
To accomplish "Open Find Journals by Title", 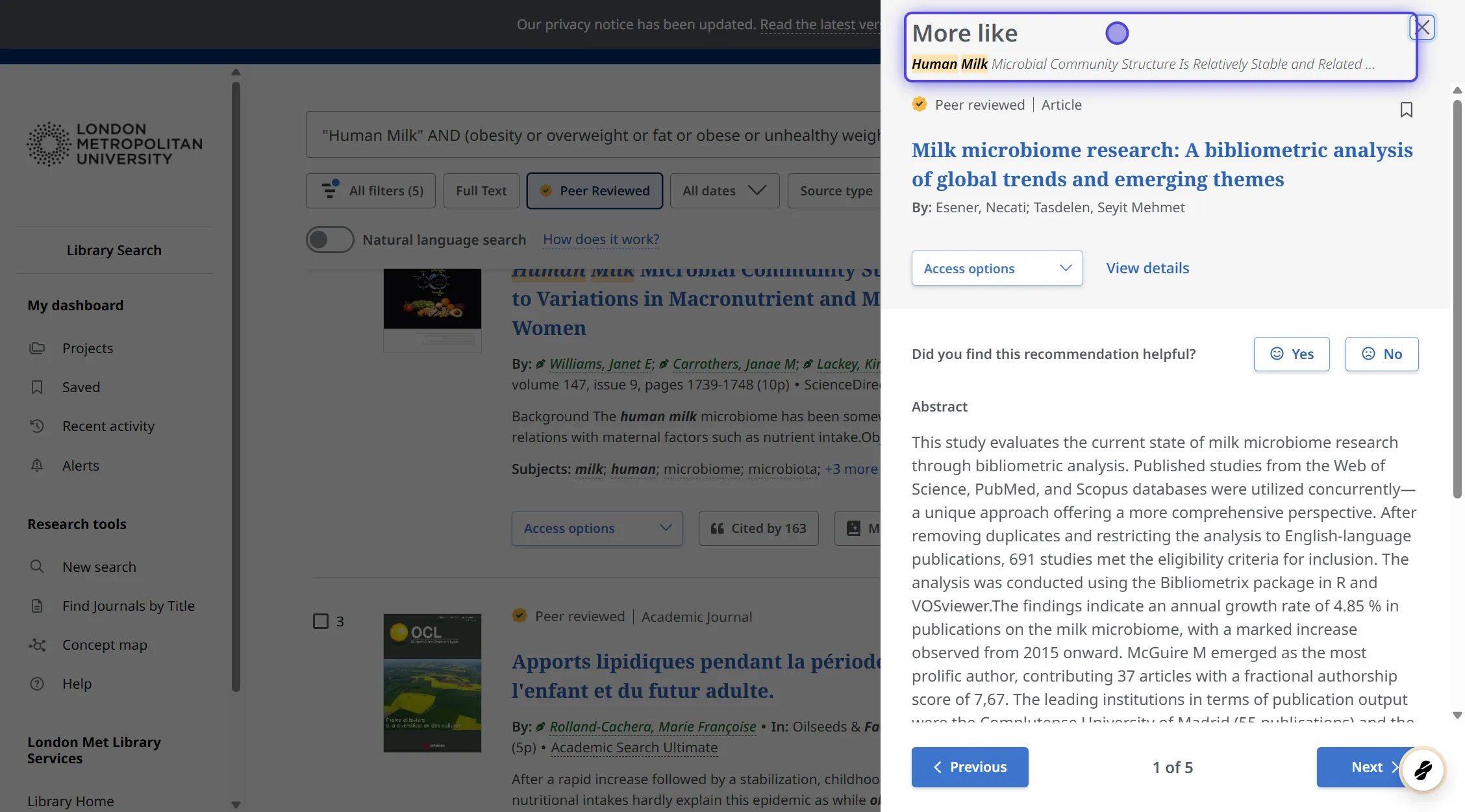I will pos(129,606).
